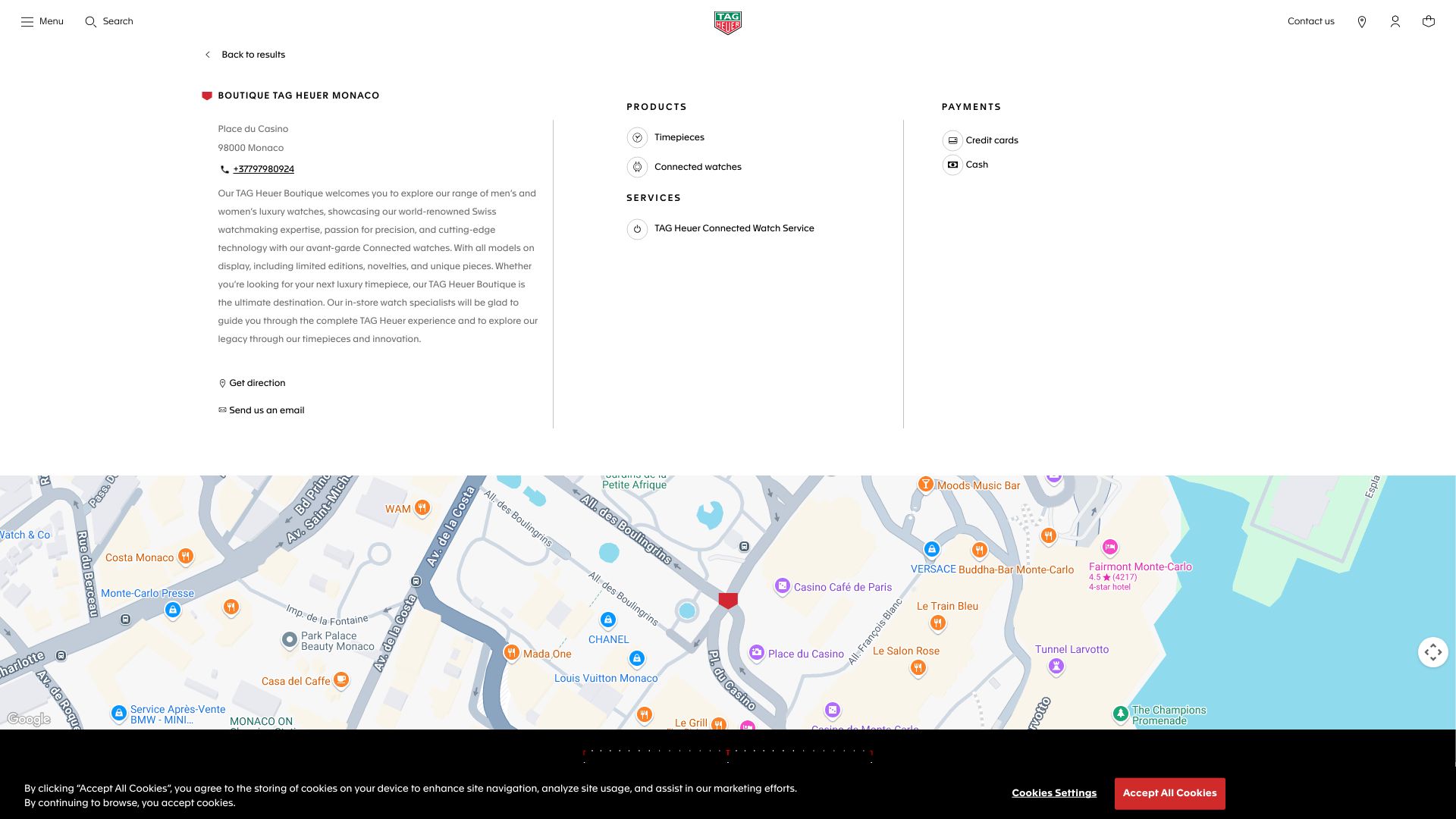Click the Timepieces label
The width and height of the screenshot is (1456, 819).
(x=679, y=137)
